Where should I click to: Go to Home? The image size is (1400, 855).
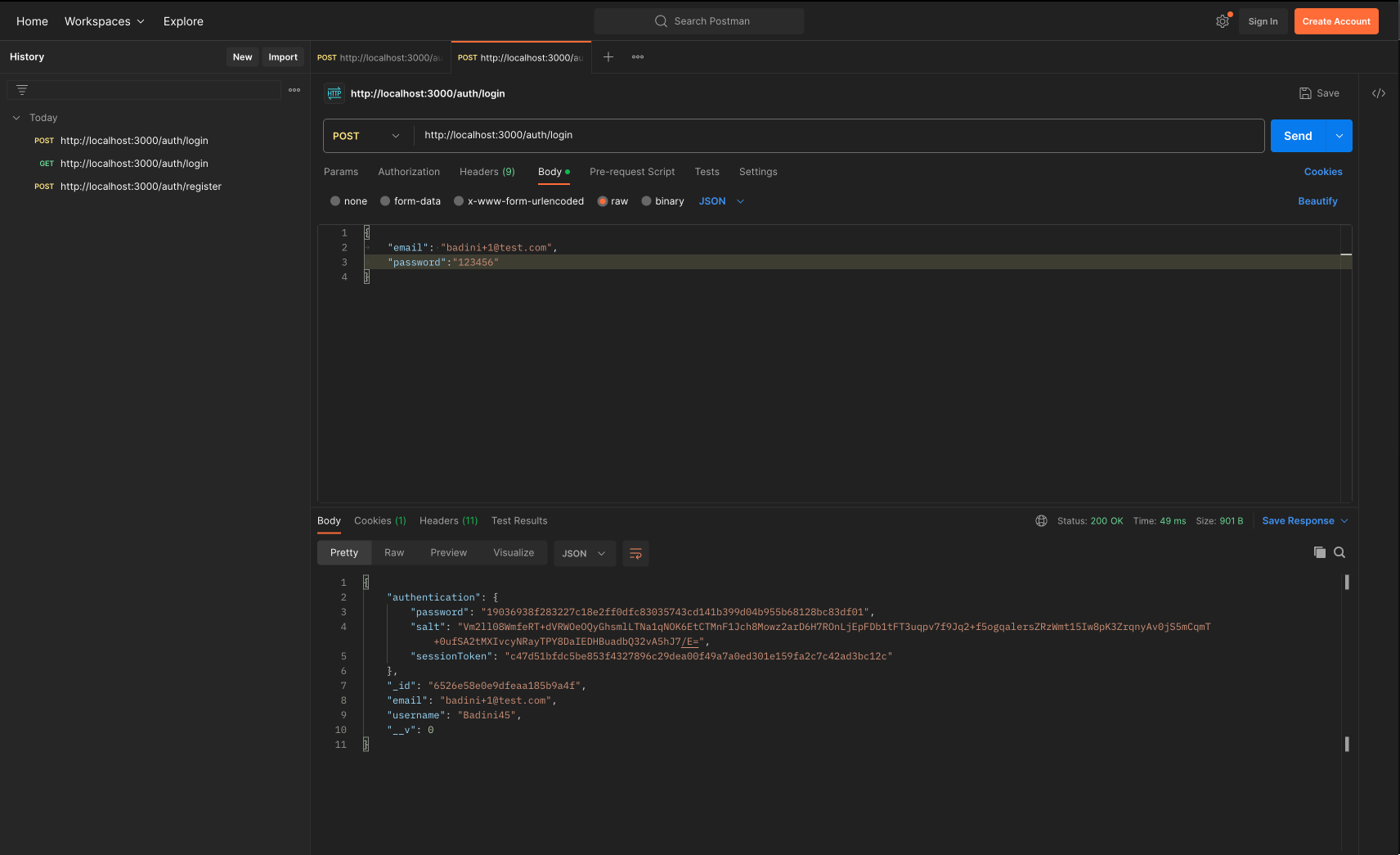coord(32,21)
